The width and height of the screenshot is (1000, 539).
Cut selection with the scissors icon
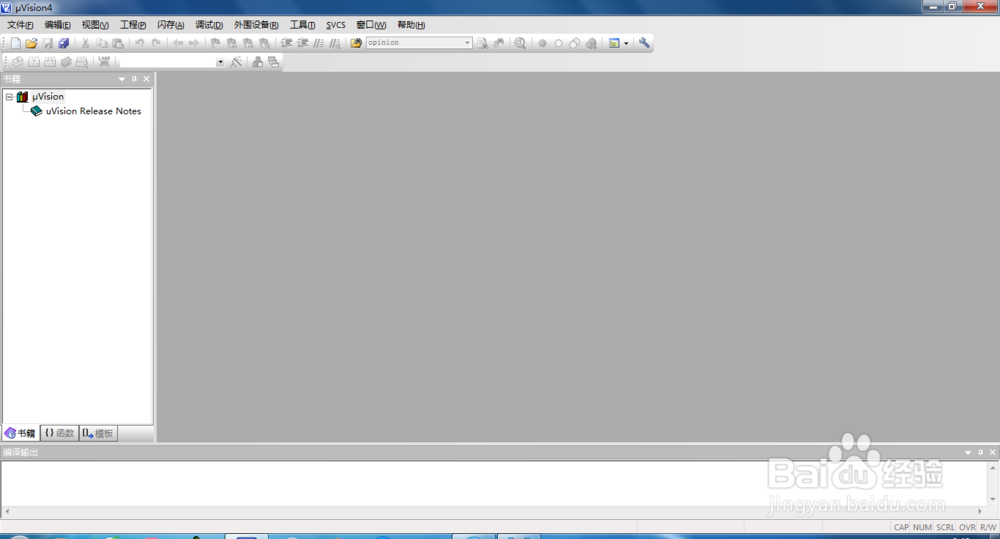(x=85, y=43)
